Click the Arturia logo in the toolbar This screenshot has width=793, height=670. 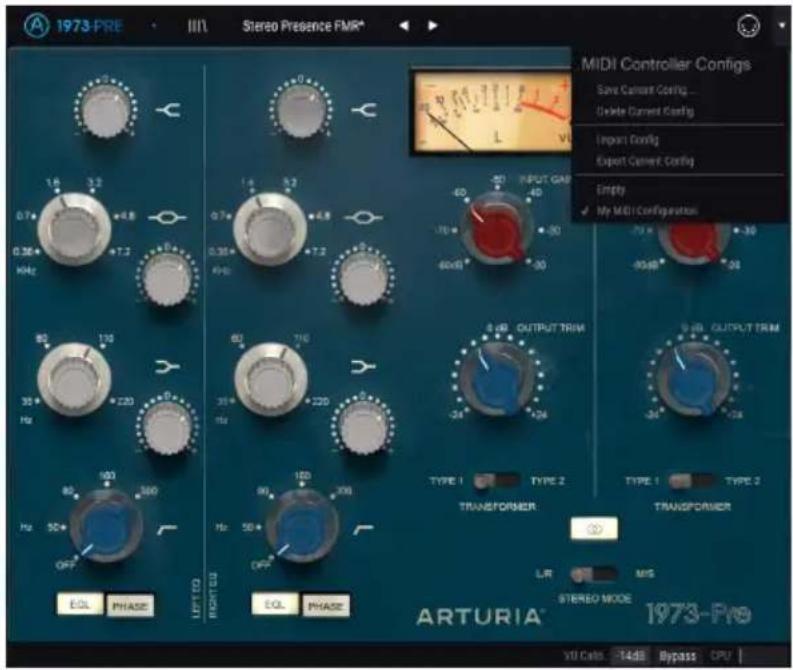pos(36,25)
